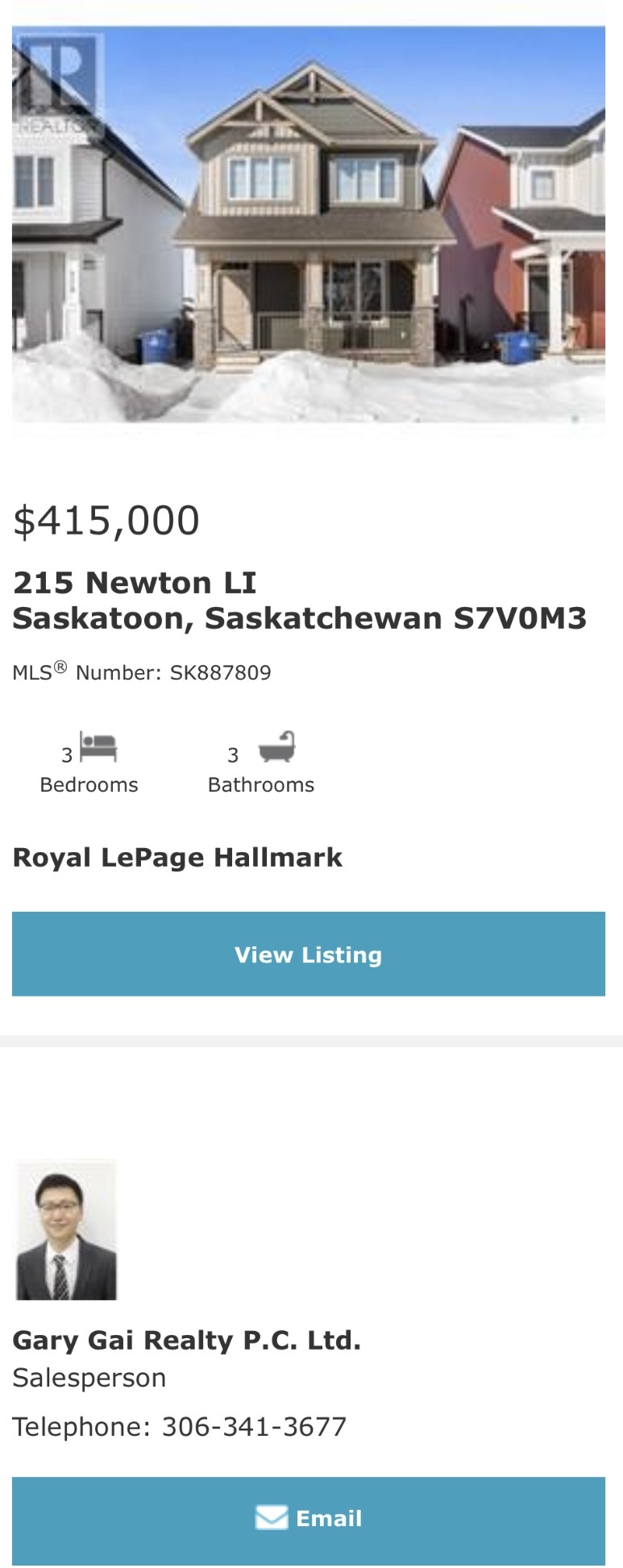623x1568 pixels.
Task: Click the bed icon above Bedrooms
Action: click(98, 747)
